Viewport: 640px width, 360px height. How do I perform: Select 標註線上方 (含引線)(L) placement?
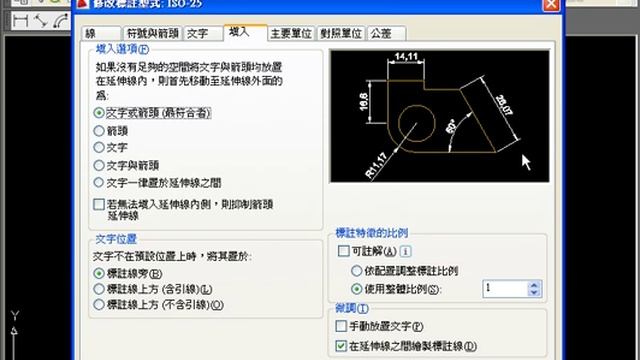(153, 289)
